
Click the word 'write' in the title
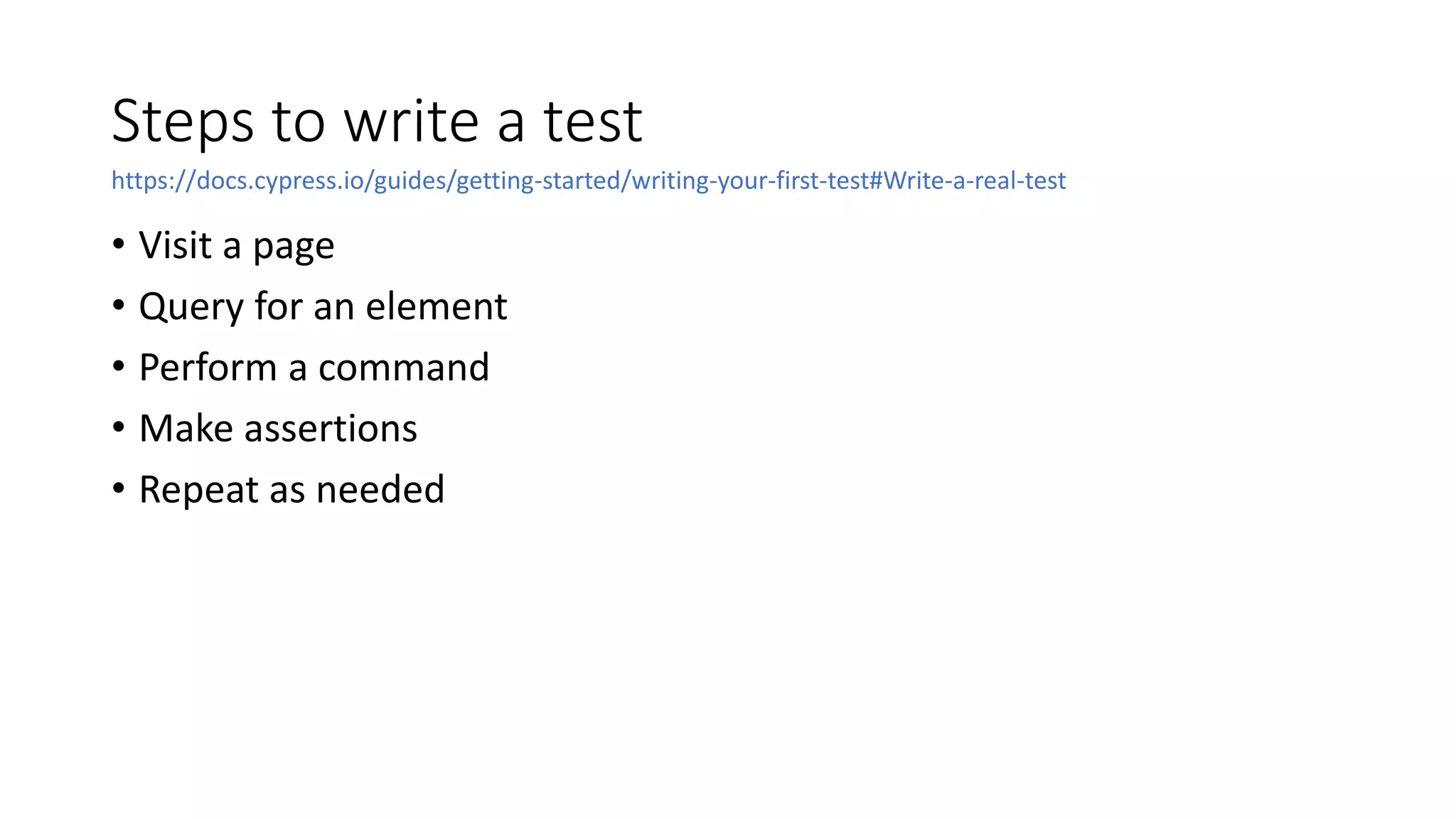412,122
